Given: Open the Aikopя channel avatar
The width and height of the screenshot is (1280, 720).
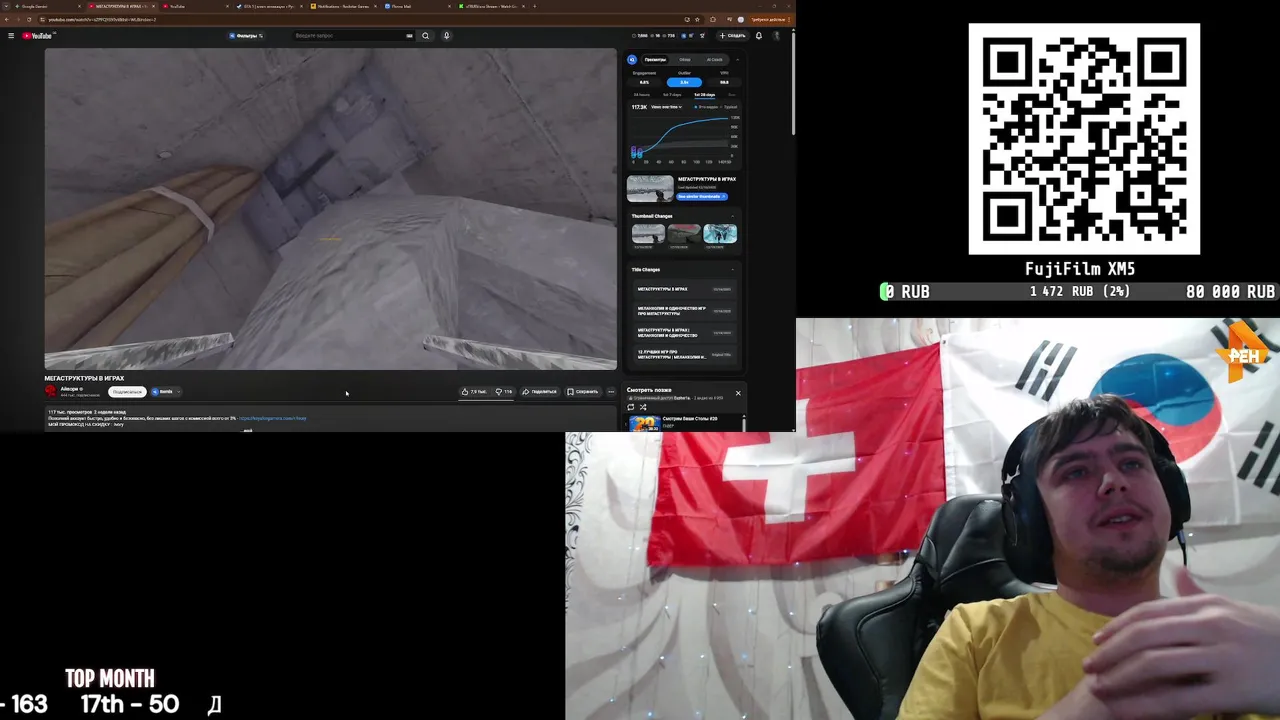Looking at the screenshot, I should (51, 391).
